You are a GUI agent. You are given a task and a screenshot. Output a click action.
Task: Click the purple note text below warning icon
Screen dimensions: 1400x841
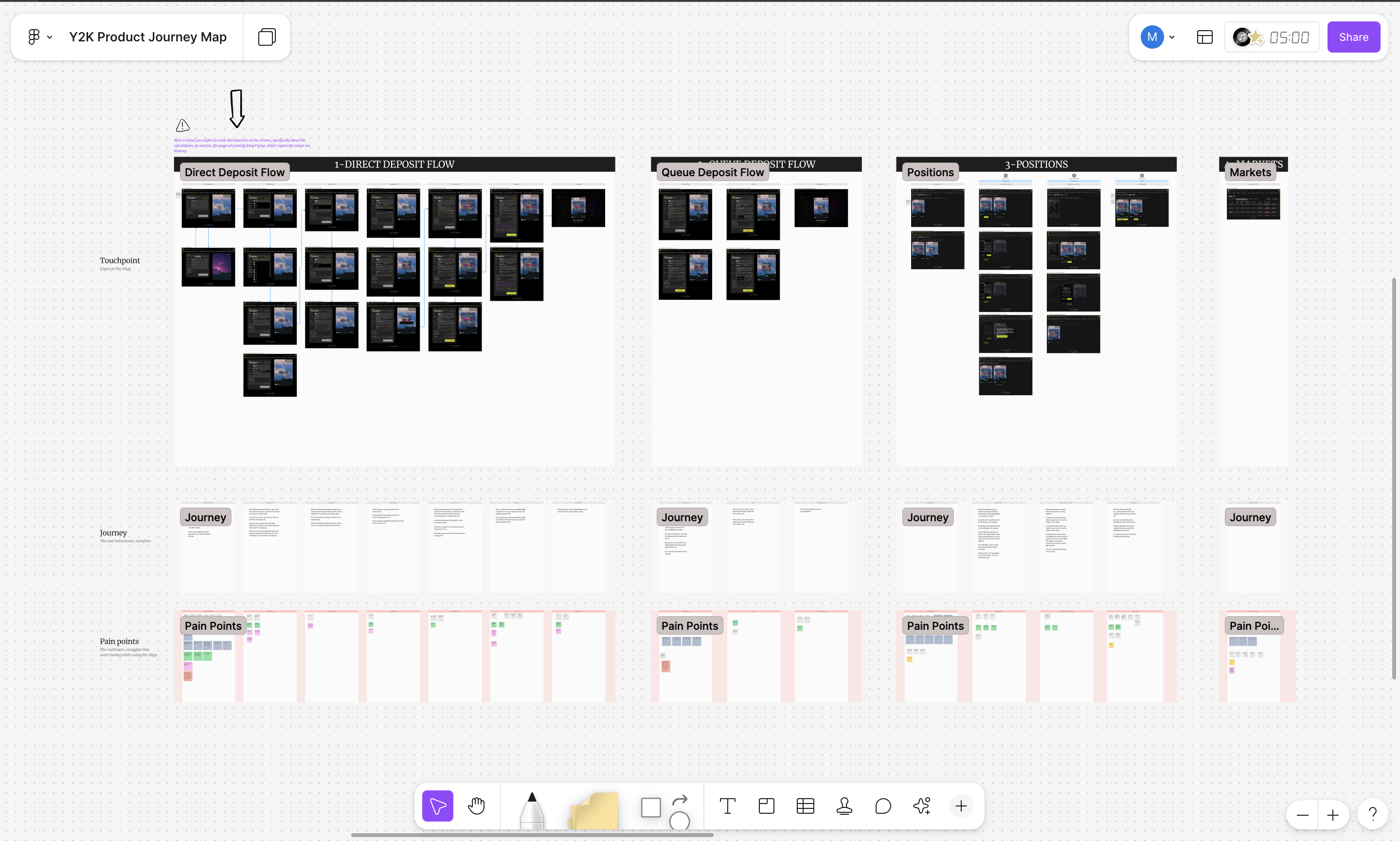pos(242,146)
